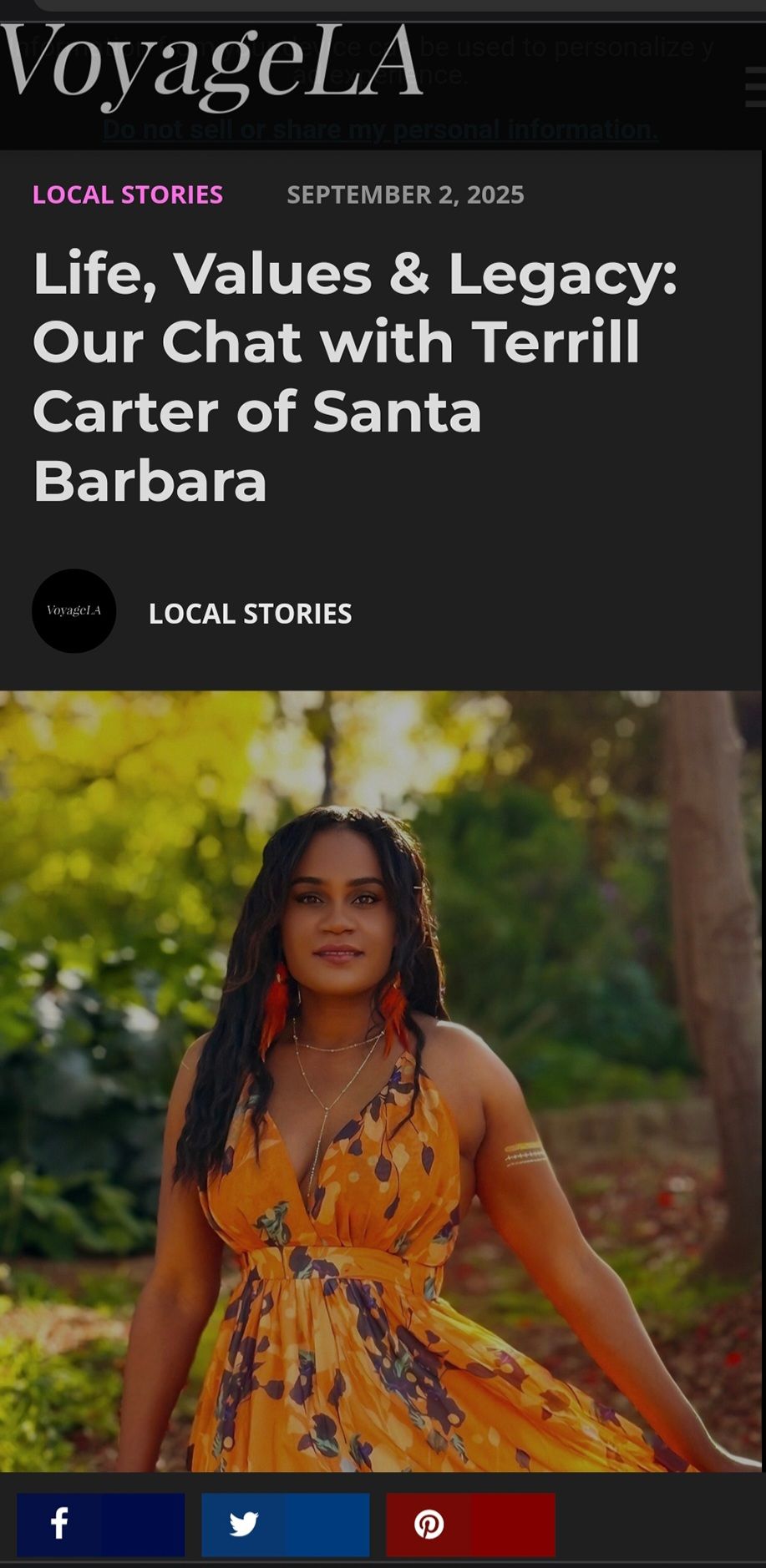Open the pink LOCAL STORIES category
This screenshot has height=1568, width=766.
point(128,195)
